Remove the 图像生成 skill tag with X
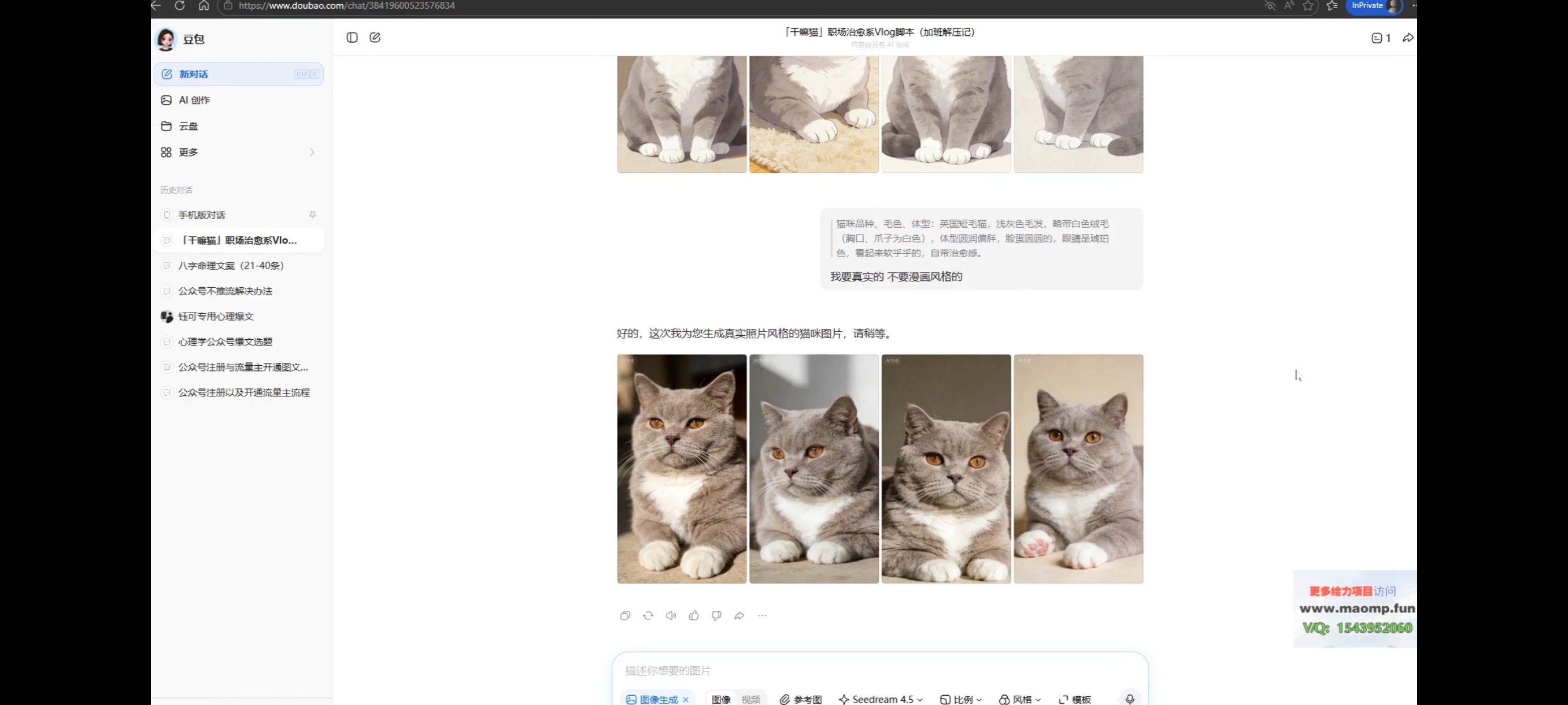 686,700
